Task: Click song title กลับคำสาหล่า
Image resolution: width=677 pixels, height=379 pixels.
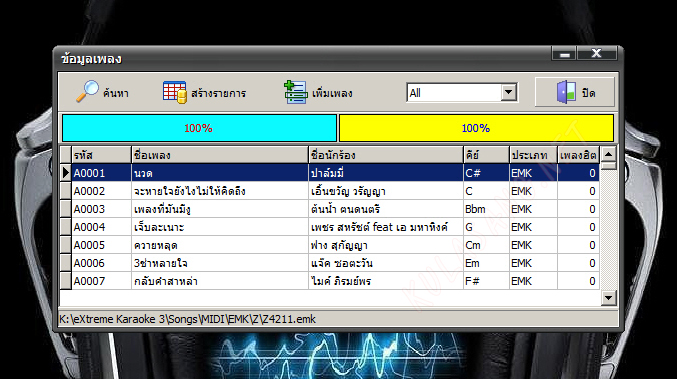Action: click(165, 281)
